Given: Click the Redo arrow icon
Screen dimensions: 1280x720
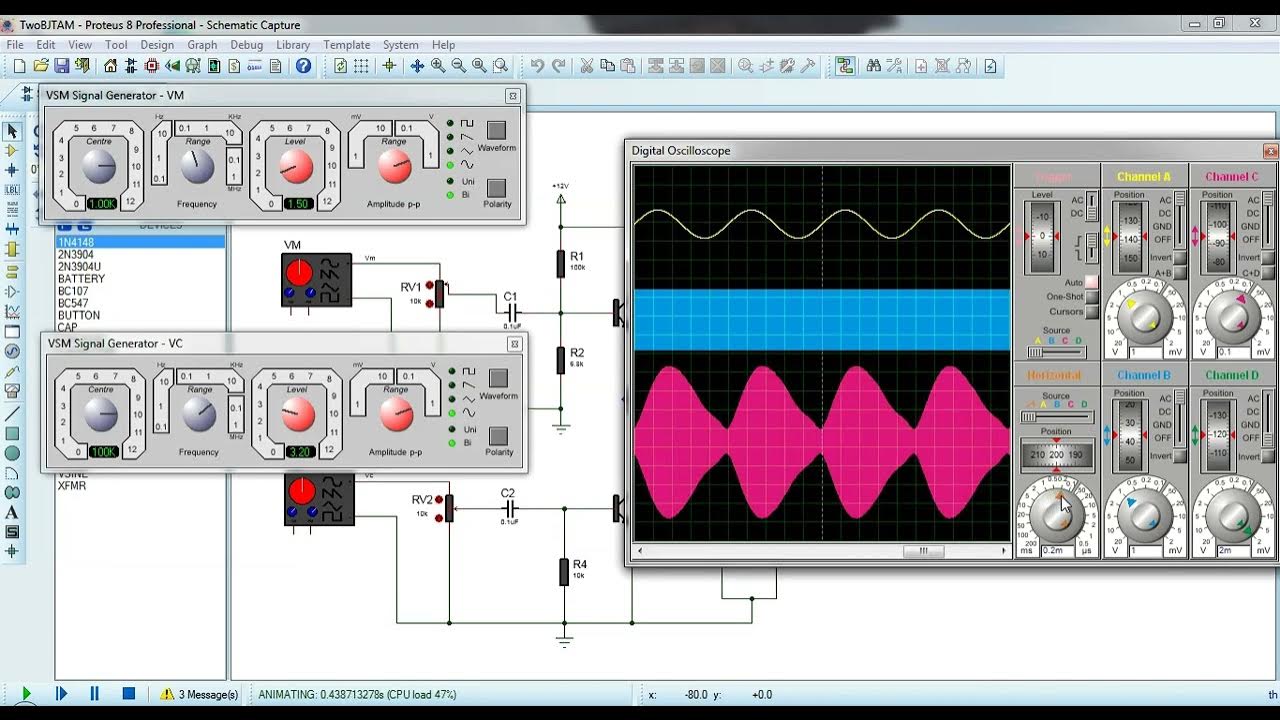Looking at the screenshot, I should 559,66.
